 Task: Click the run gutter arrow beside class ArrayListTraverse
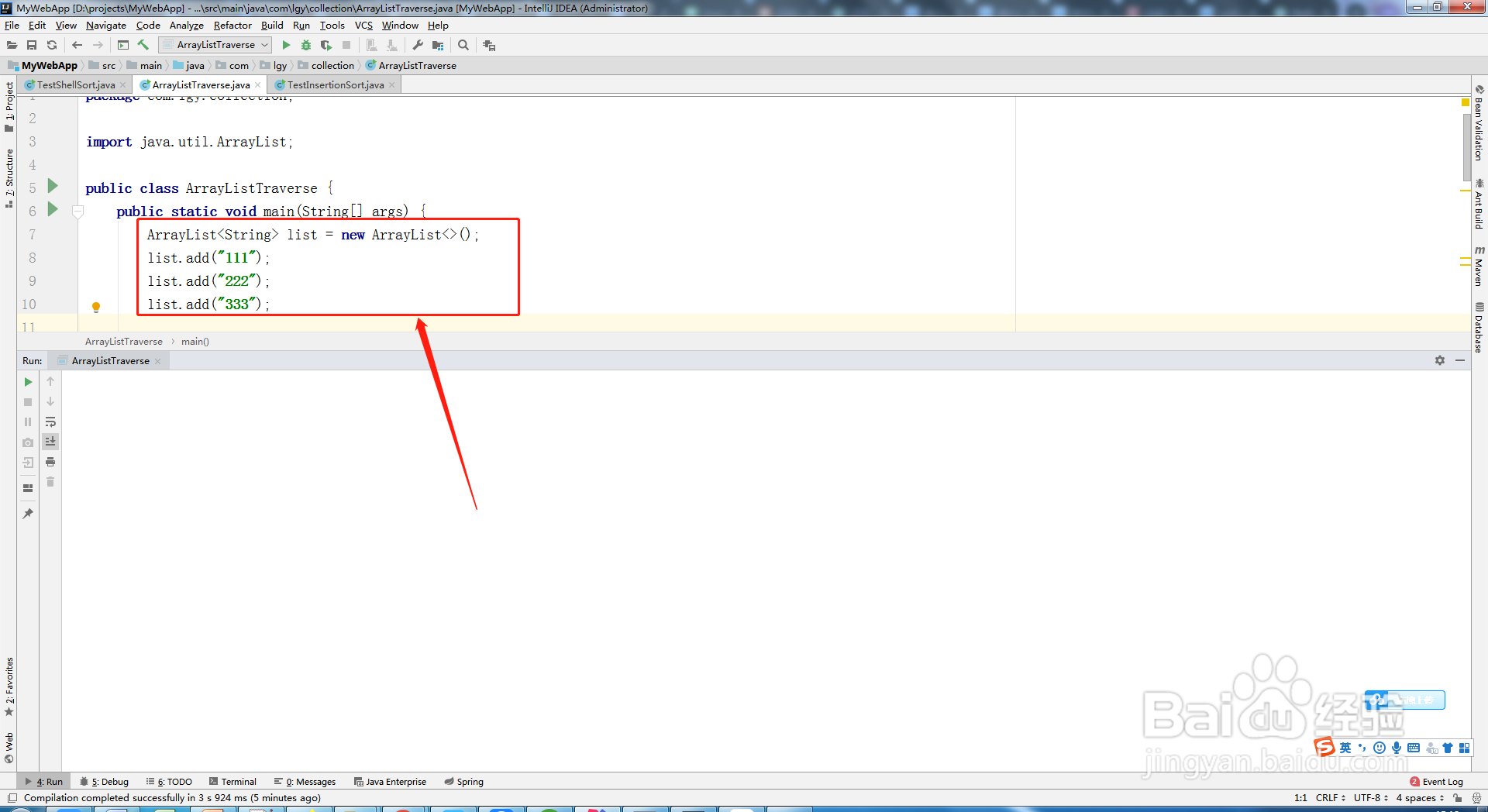(53, 186)
